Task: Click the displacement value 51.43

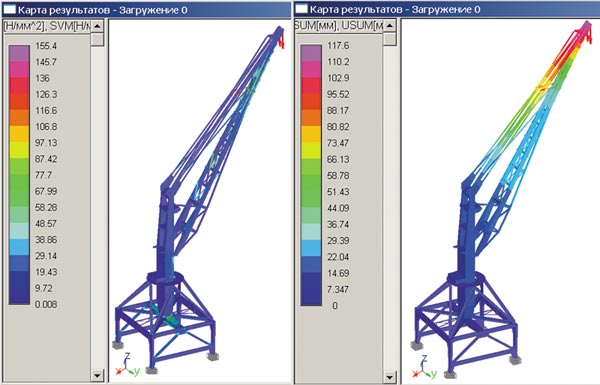Action: coord(338,192)
